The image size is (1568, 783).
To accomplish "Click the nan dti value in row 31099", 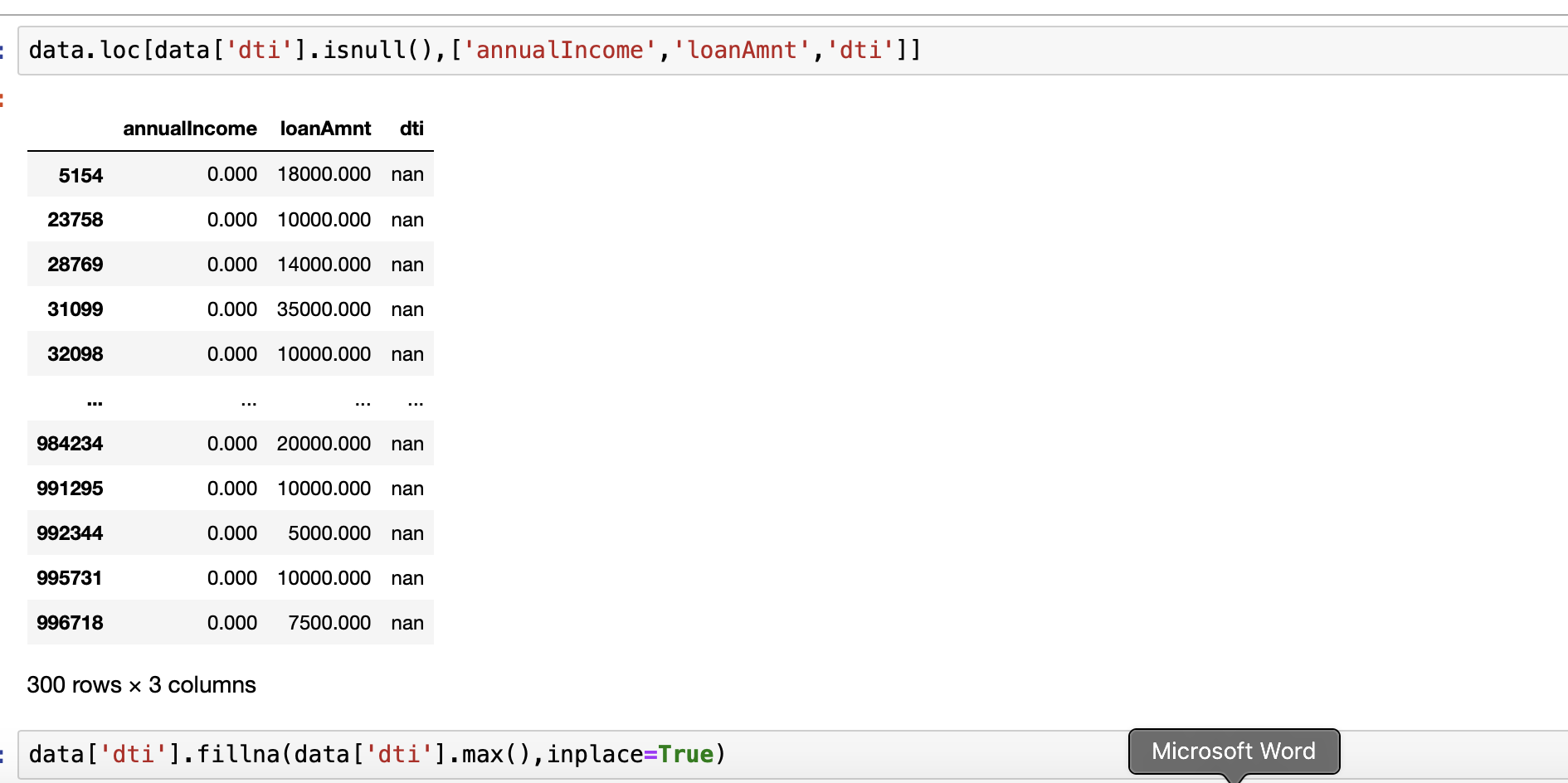I will [407, 309].
